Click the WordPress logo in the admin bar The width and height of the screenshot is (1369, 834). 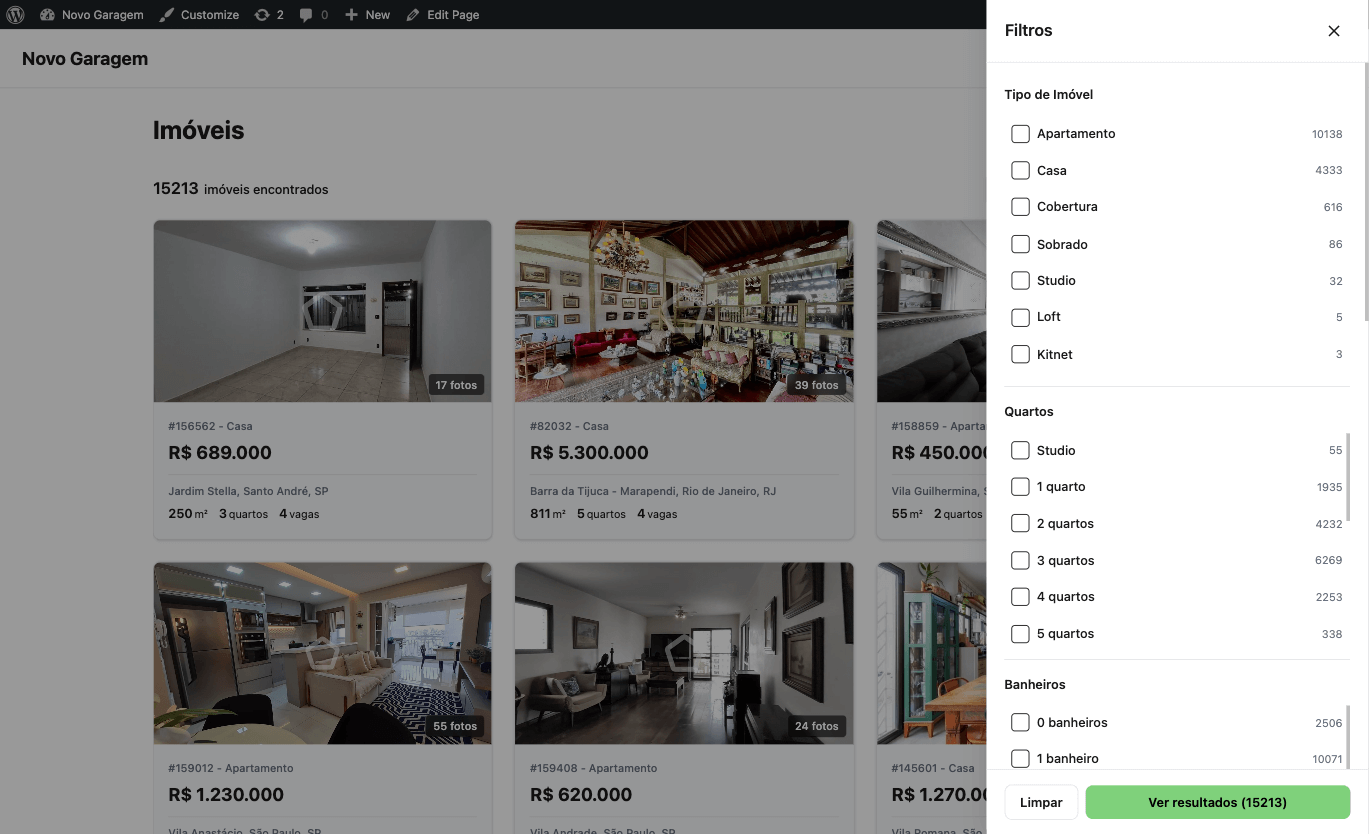pos(15,14)
